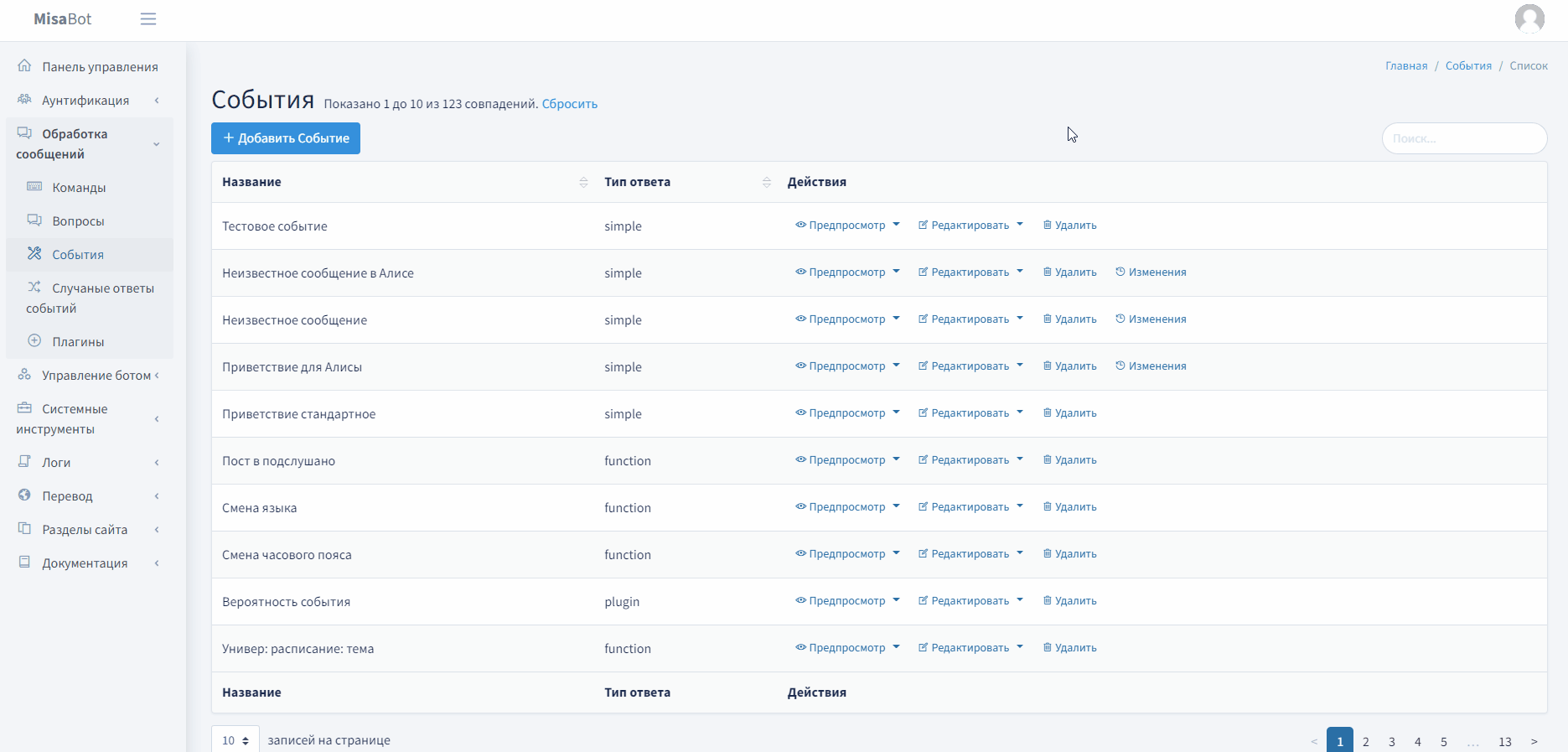This screenshot has height=752, width=1568.
Task: Delete the Пост в подслушано event
Action: 1069,460
